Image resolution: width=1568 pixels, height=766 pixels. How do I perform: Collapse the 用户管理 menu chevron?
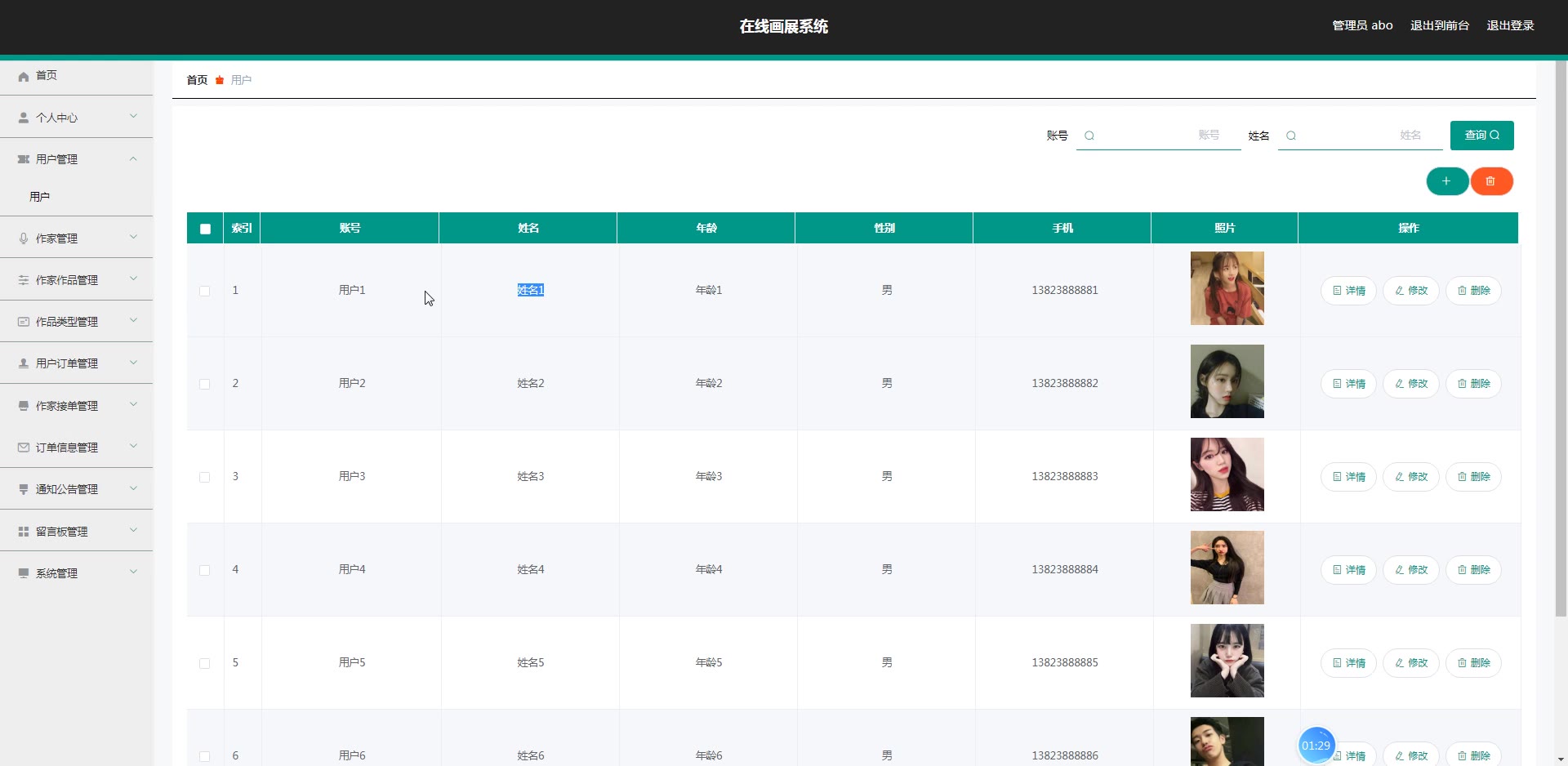point(133,158)
